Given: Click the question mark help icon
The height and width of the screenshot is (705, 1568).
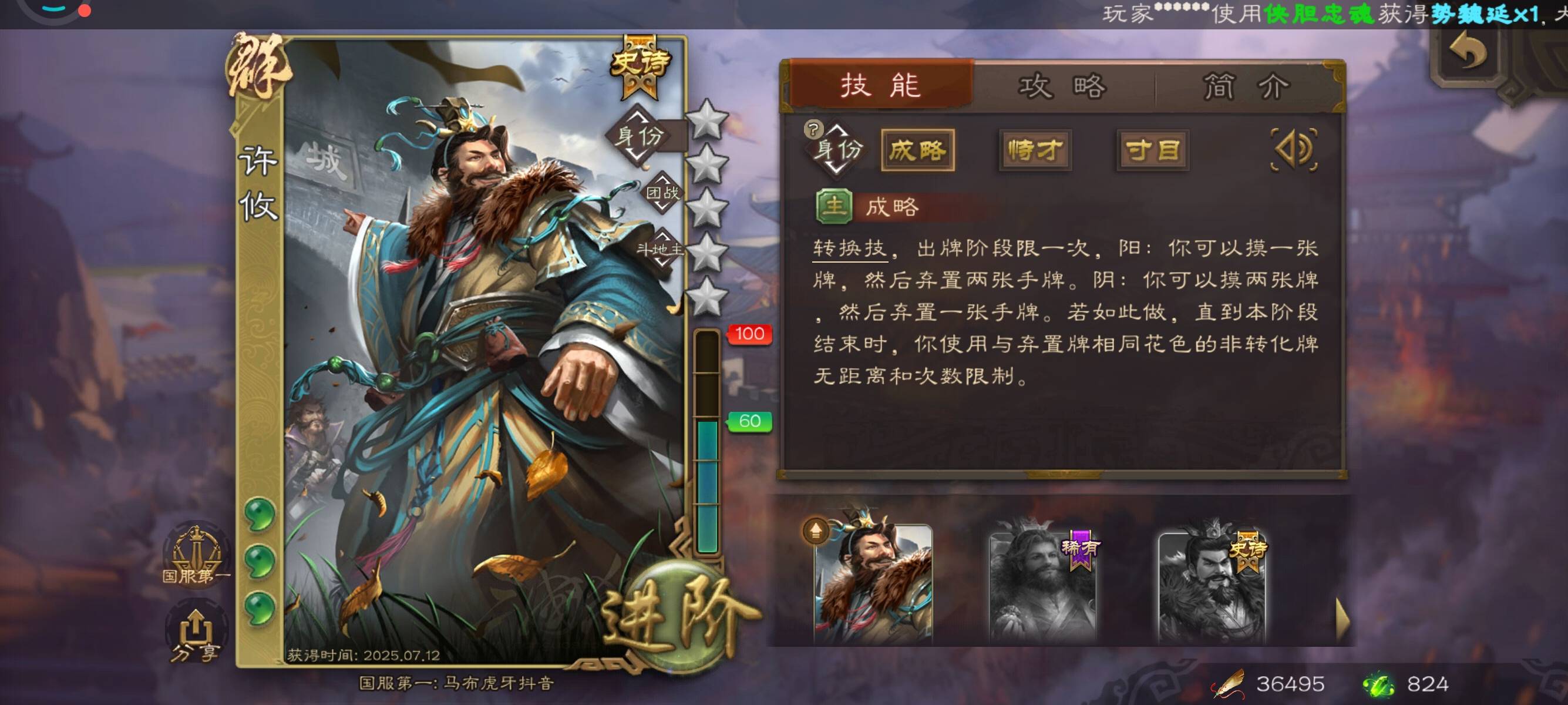Looking at the screenshot, I should [x=813, y=129].
